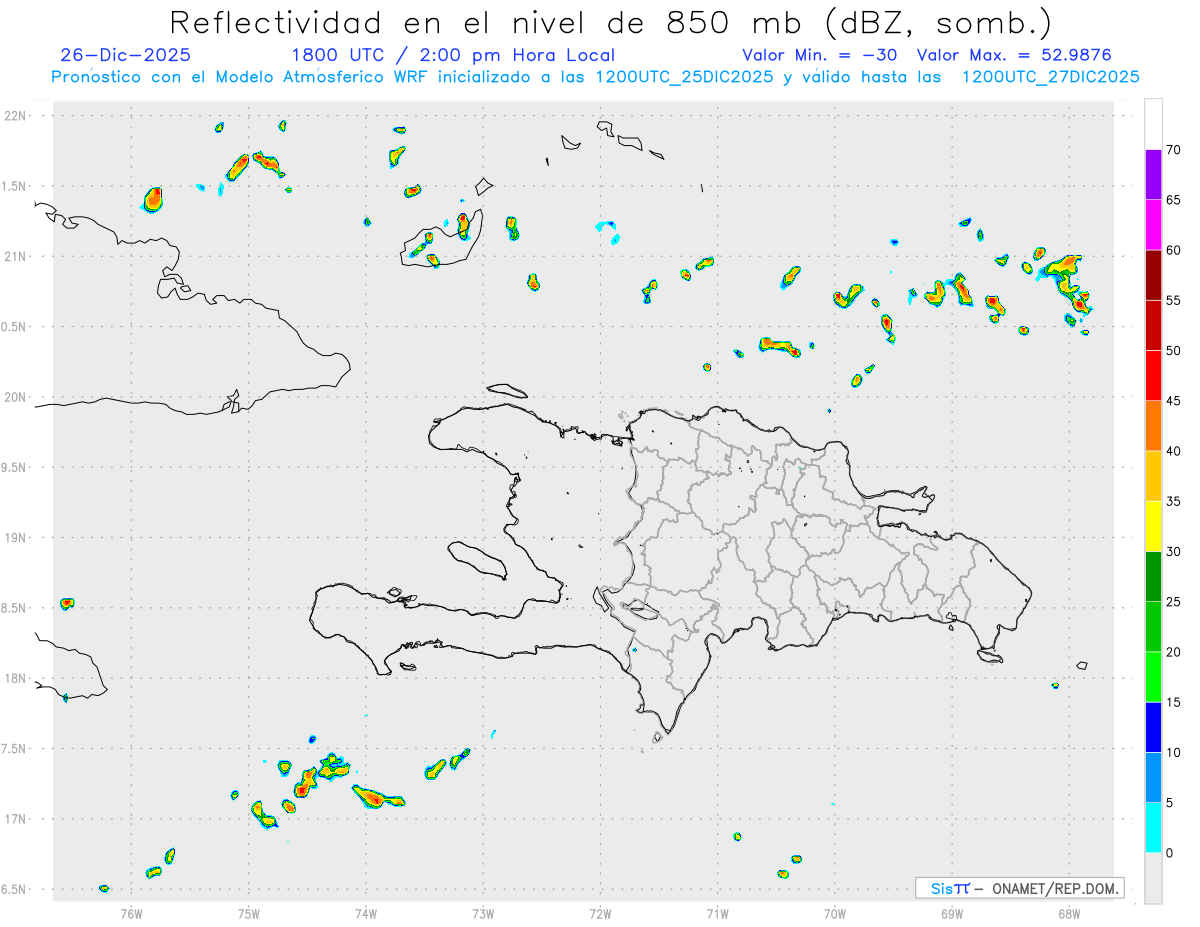The height and width of the screenshot is (927, 1200).
Task: Click the colorbar label '25'
Action: tap(1174, 602)
